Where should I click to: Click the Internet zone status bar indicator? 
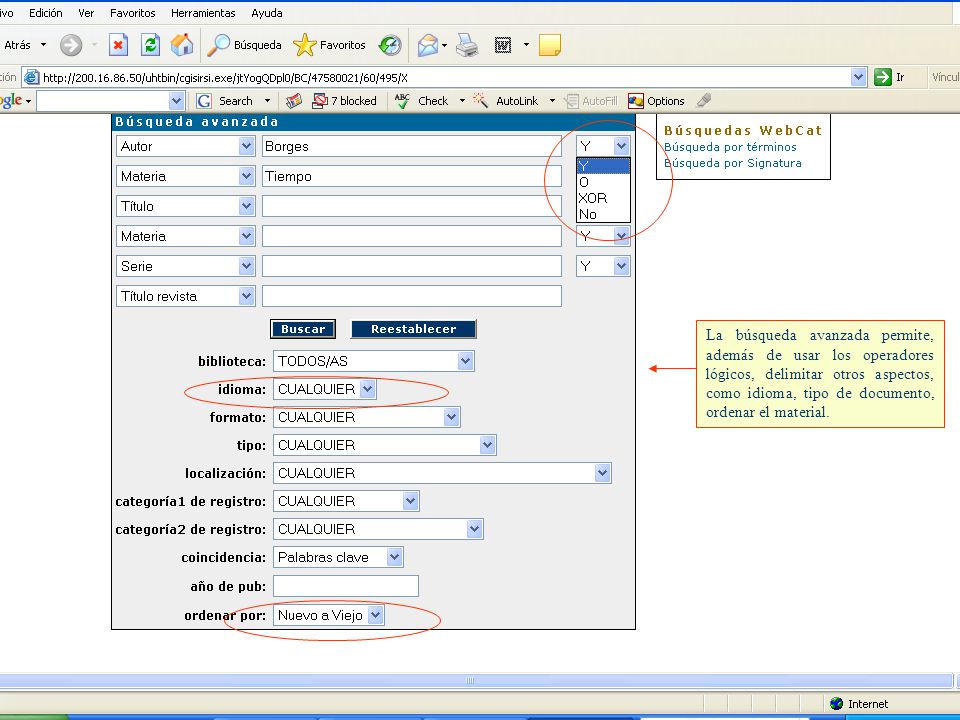click(x=859, y=704)
